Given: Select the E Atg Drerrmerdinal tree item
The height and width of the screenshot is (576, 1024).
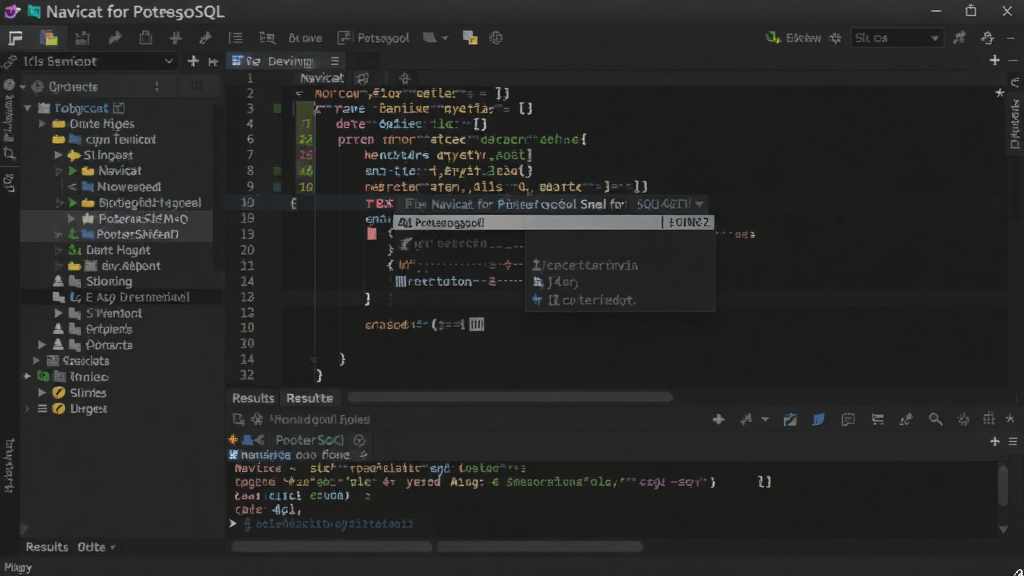Looking at the screenshot, I should point(137,297).
